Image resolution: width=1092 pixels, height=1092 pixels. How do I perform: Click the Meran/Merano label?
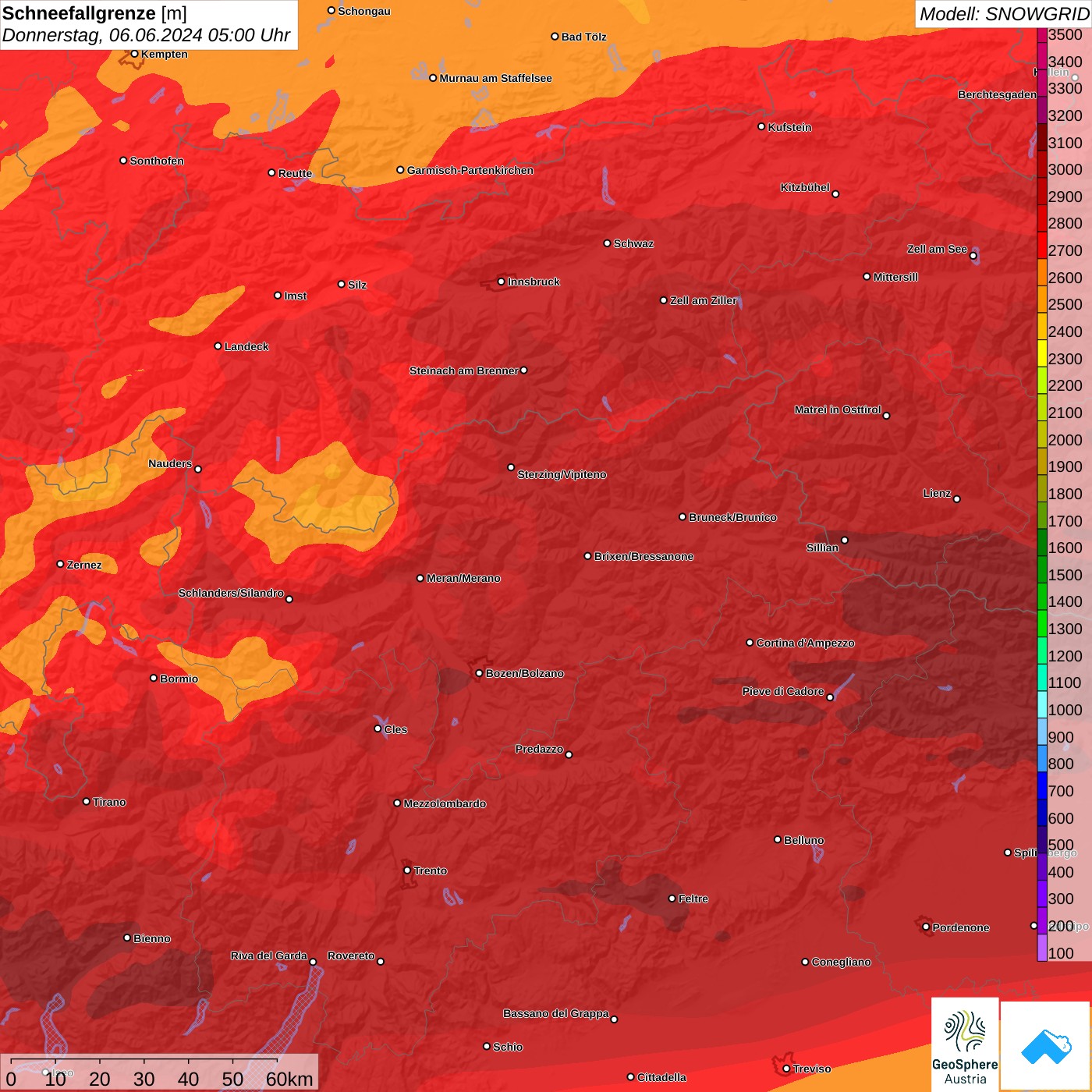coord(463,578)
